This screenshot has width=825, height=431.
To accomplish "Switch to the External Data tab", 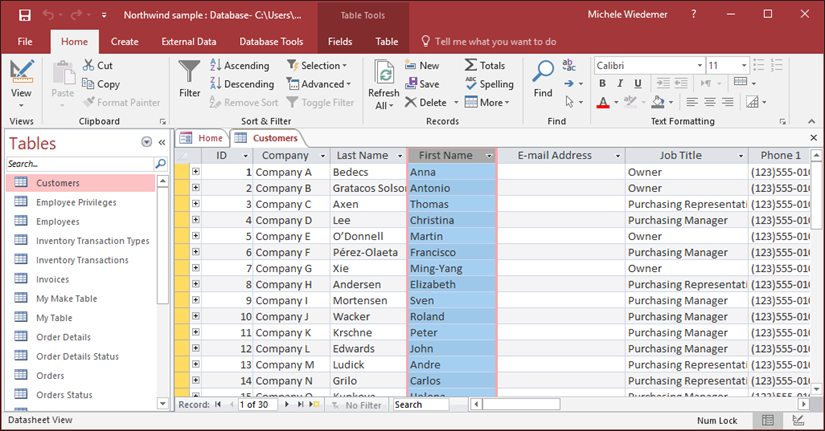I will [x=189, y=42].
